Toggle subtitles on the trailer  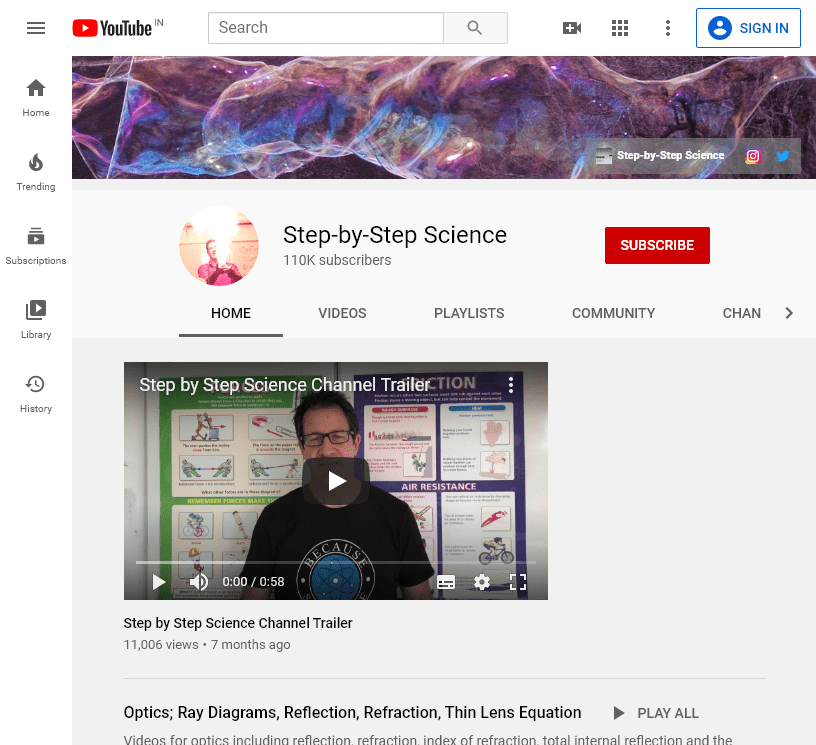click(x=446, y=582)
